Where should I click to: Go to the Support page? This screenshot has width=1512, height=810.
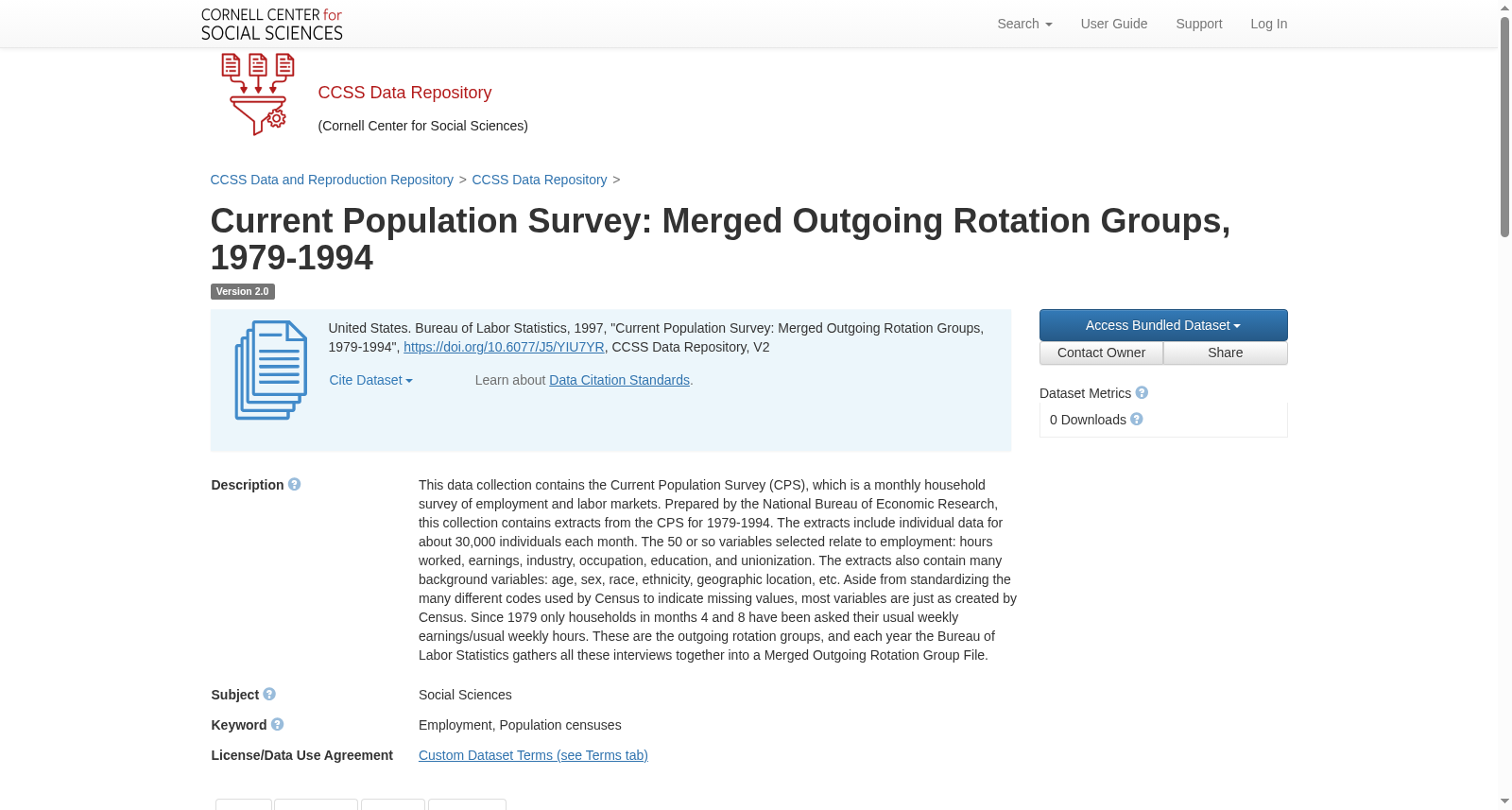(1199, 24)
